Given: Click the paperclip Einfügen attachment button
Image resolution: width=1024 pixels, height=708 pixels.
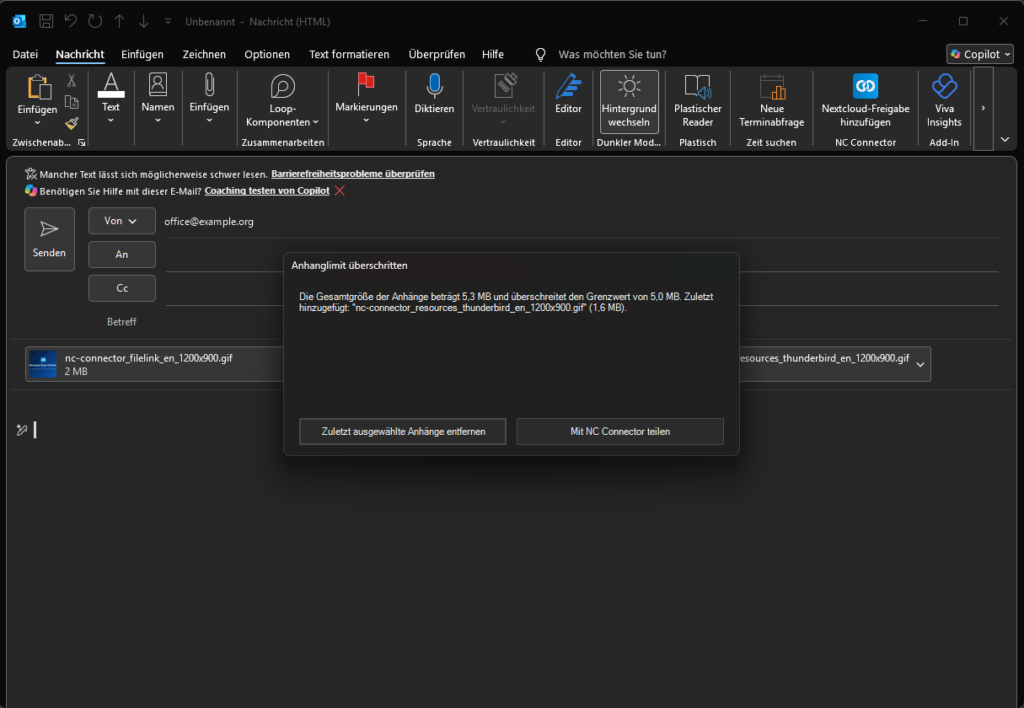Looking at the screenshot, I should pos(209,98).
